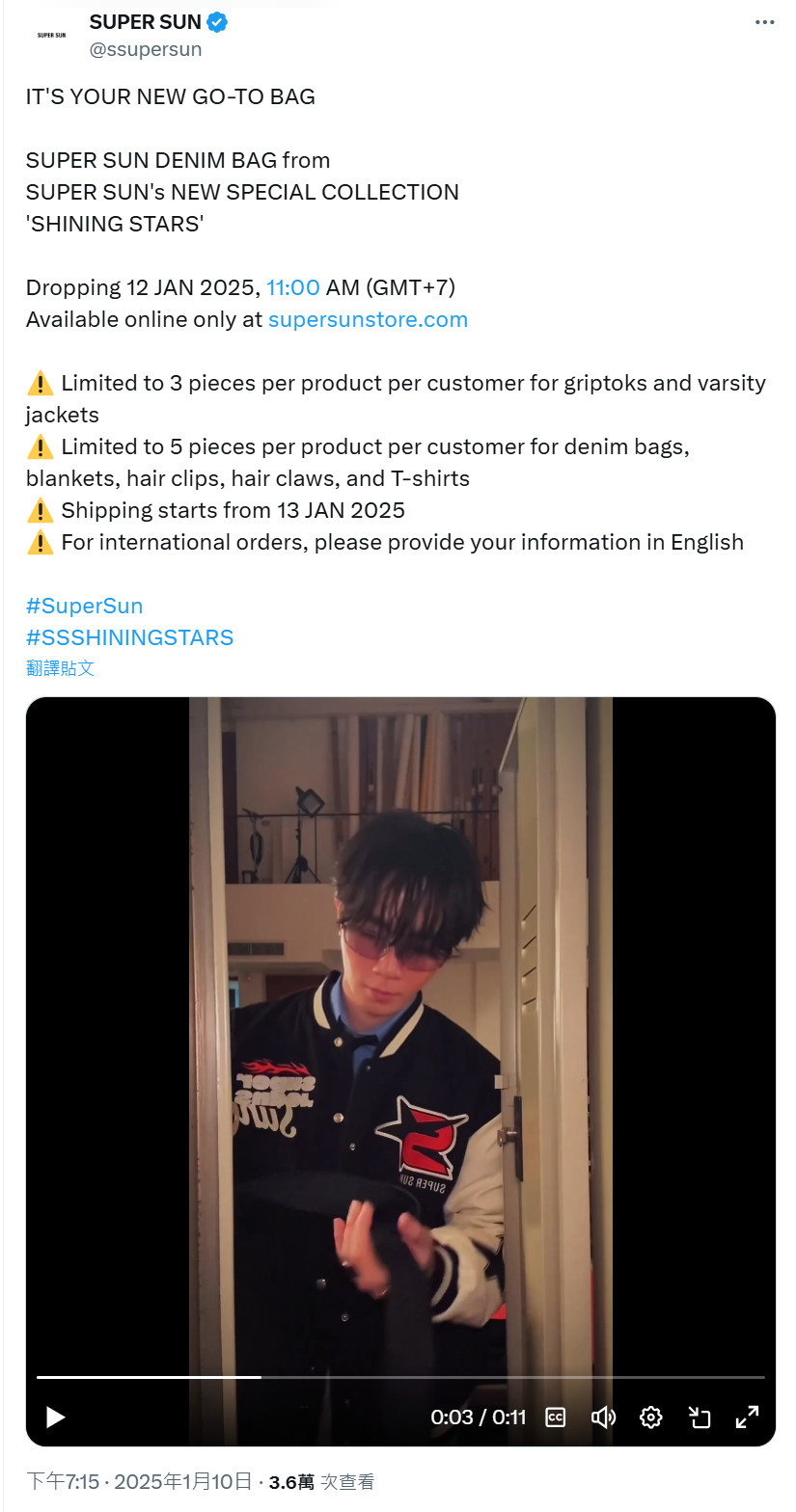Seek on the video progress bar
Image resolution: width=796 pixels, height=1512 pixels.
pos(400,1377)
